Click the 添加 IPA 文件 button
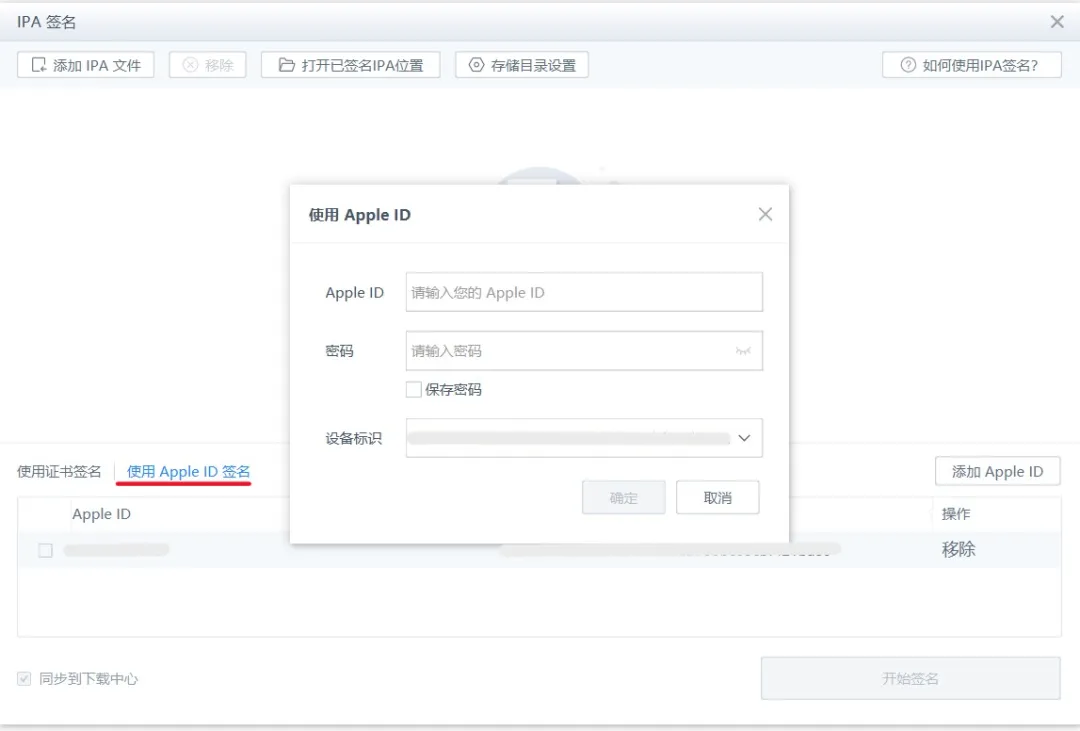 (x=85, y=65)
